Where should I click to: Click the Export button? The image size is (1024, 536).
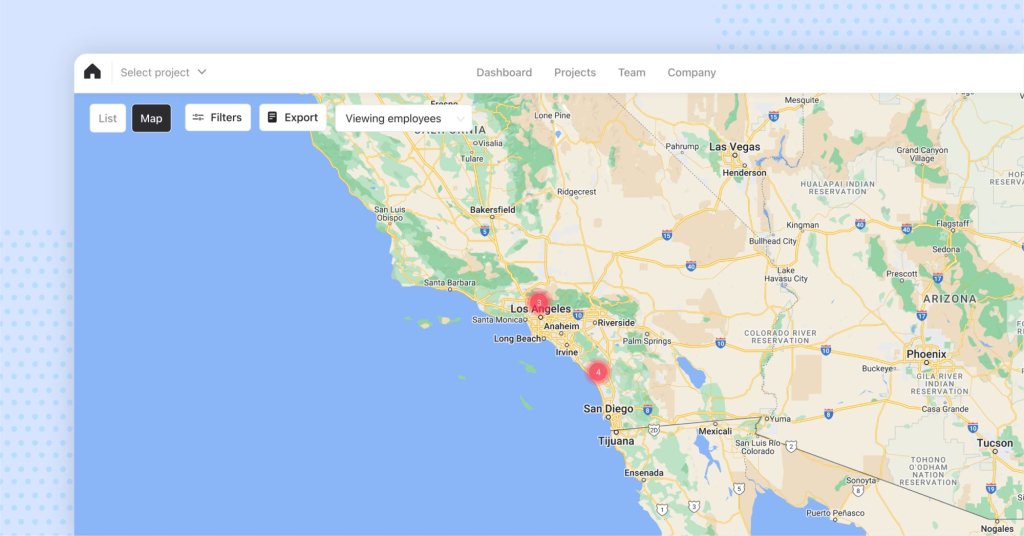(293, 118)
